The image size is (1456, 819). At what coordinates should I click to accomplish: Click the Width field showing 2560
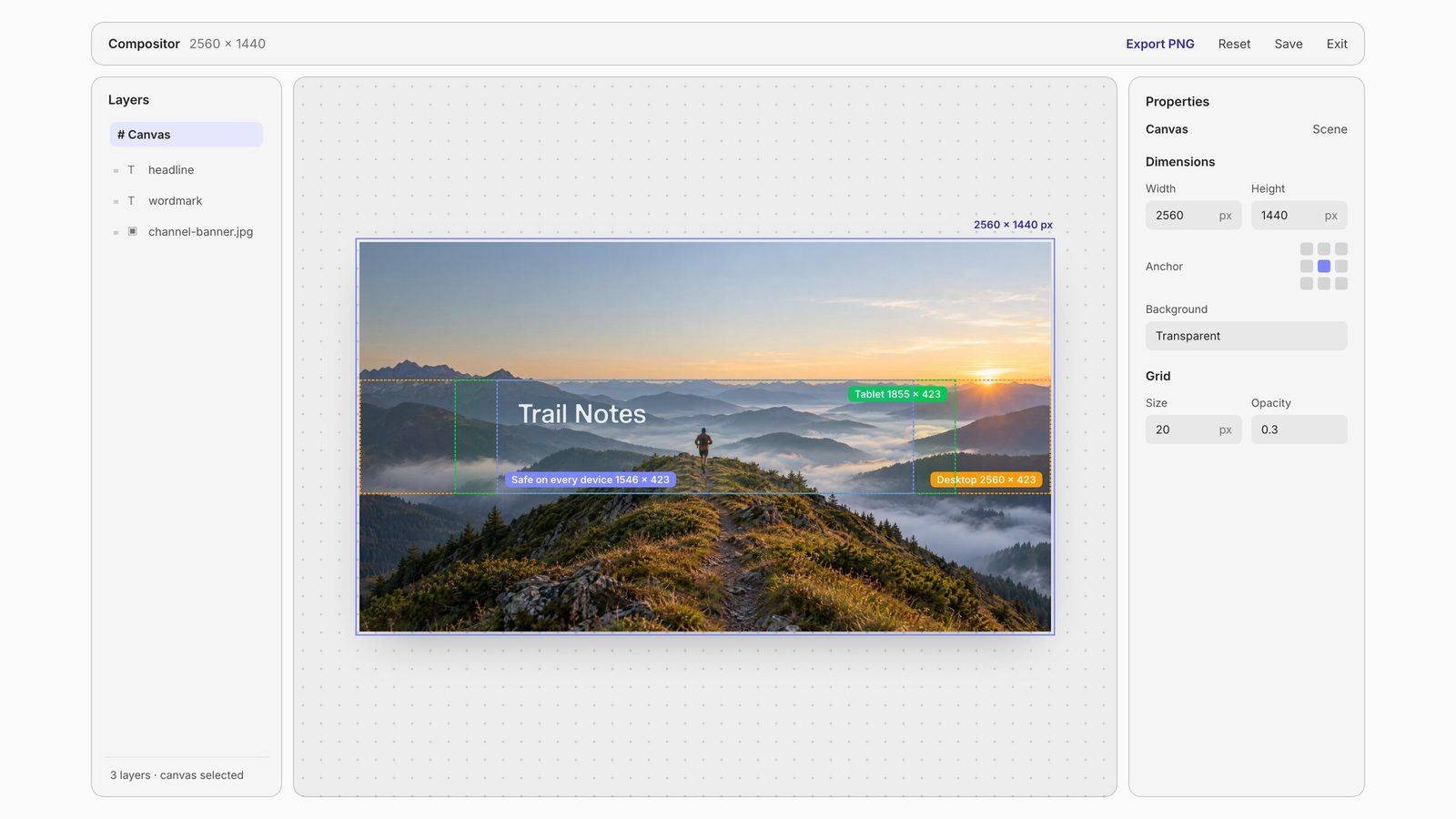[1194, 216]
